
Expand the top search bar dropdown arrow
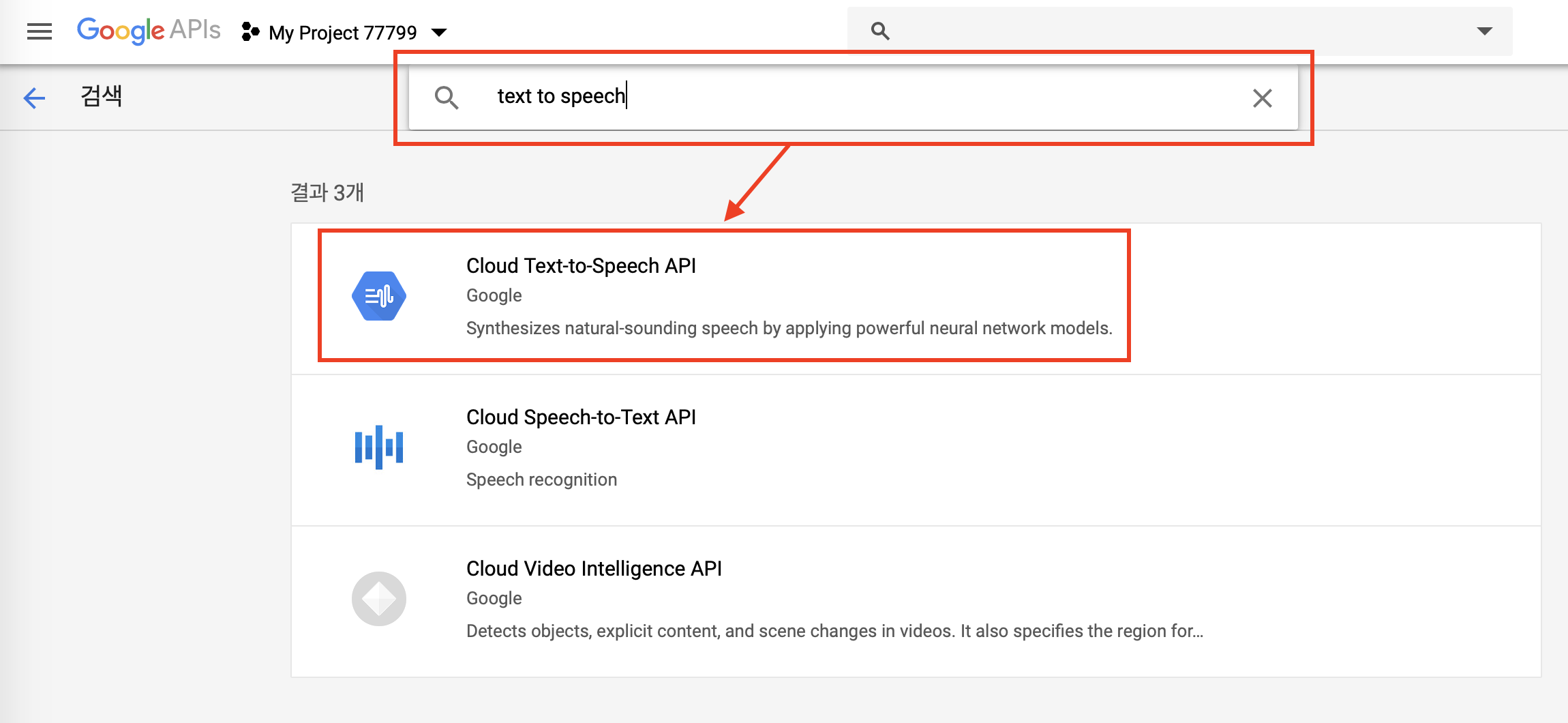click(1484, 31)
